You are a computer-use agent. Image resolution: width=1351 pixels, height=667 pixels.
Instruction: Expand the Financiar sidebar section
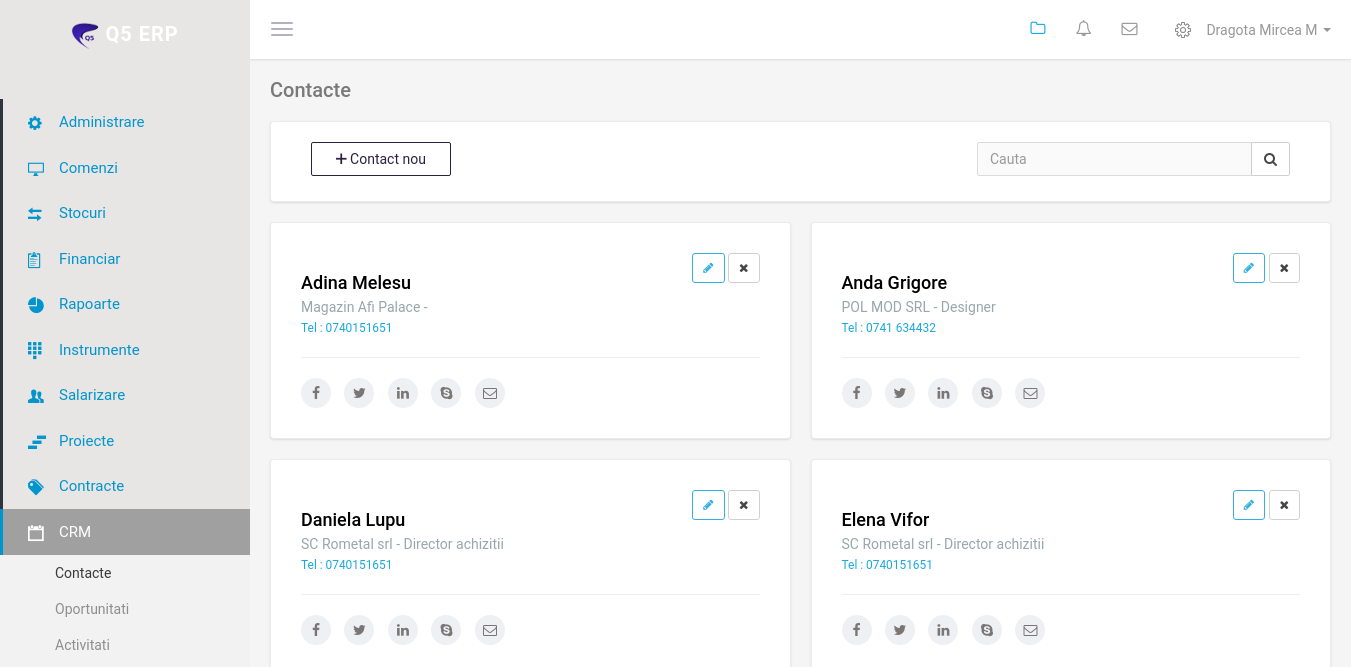89,259
